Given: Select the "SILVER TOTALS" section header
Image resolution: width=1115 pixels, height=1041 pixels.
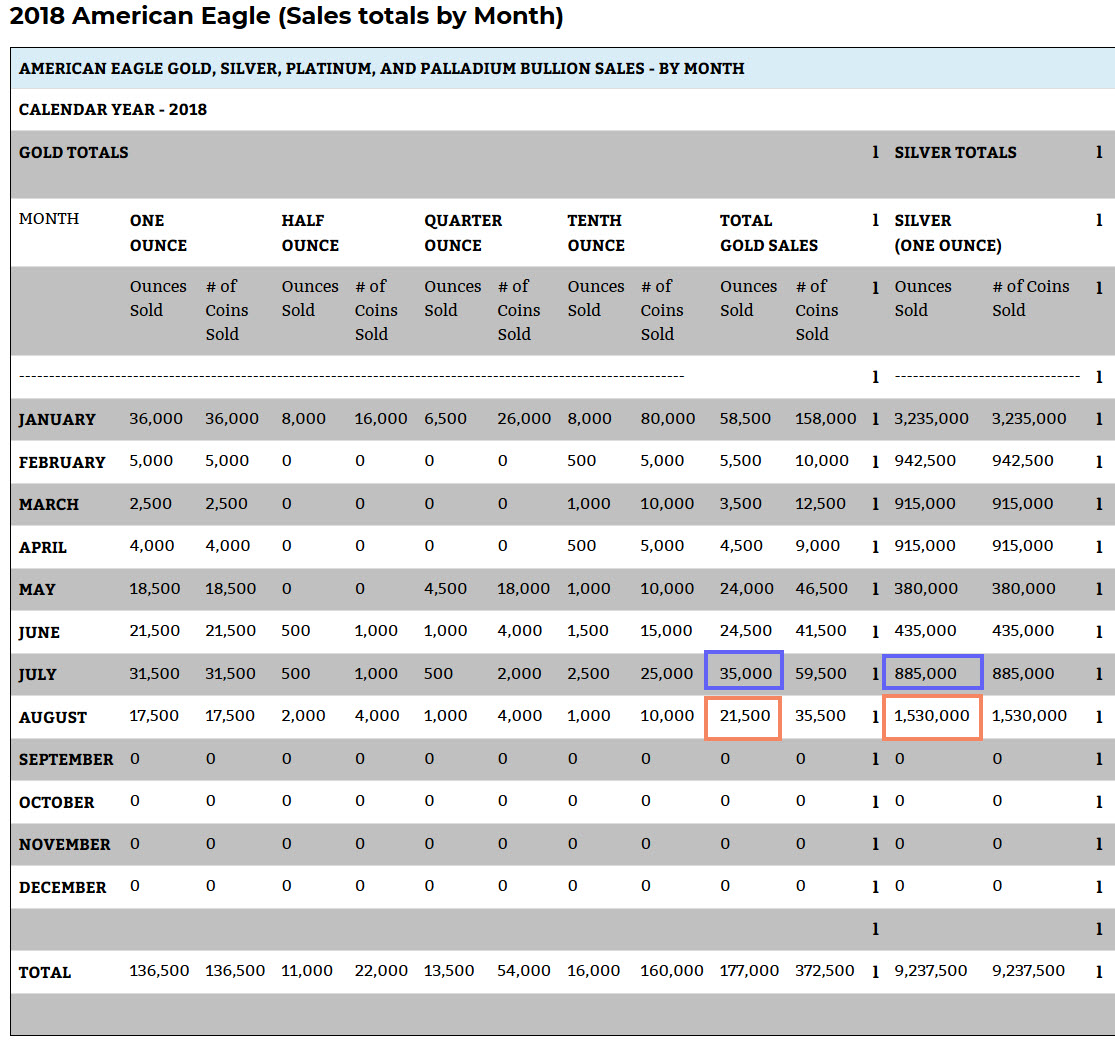Looking at the screenshot, I should 956,152.
